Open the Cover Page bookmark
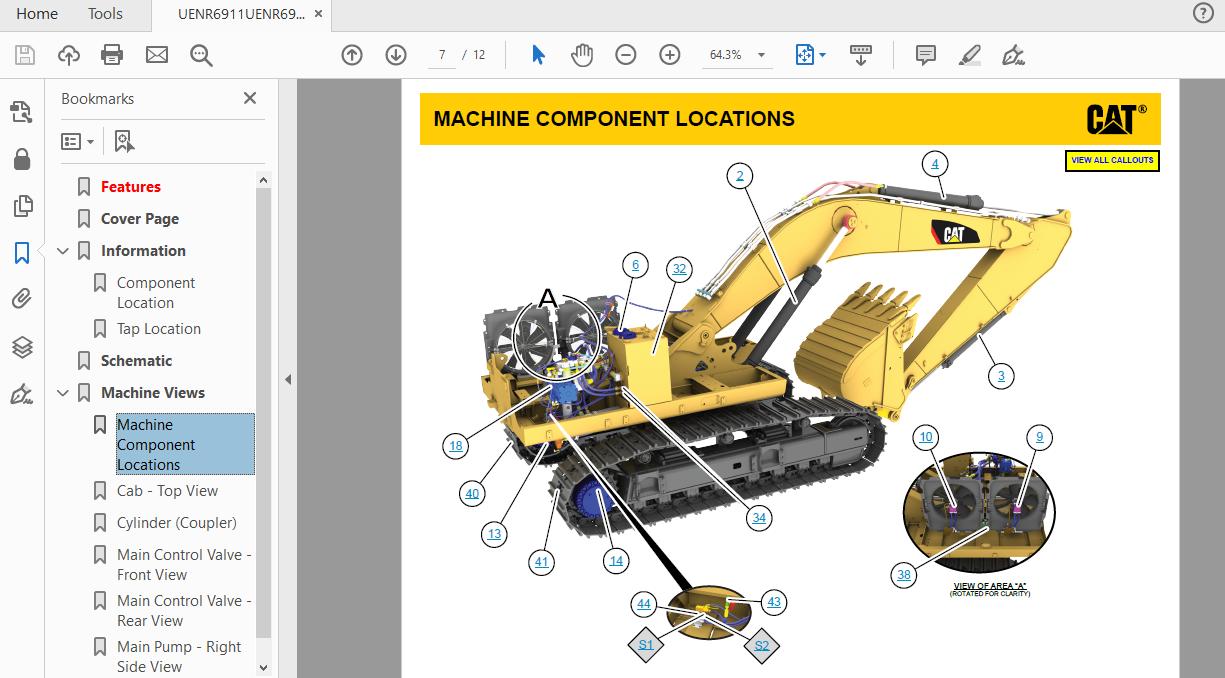This screenshot has height=678, width=1225. pyautogui.click(x=140, y=219)
